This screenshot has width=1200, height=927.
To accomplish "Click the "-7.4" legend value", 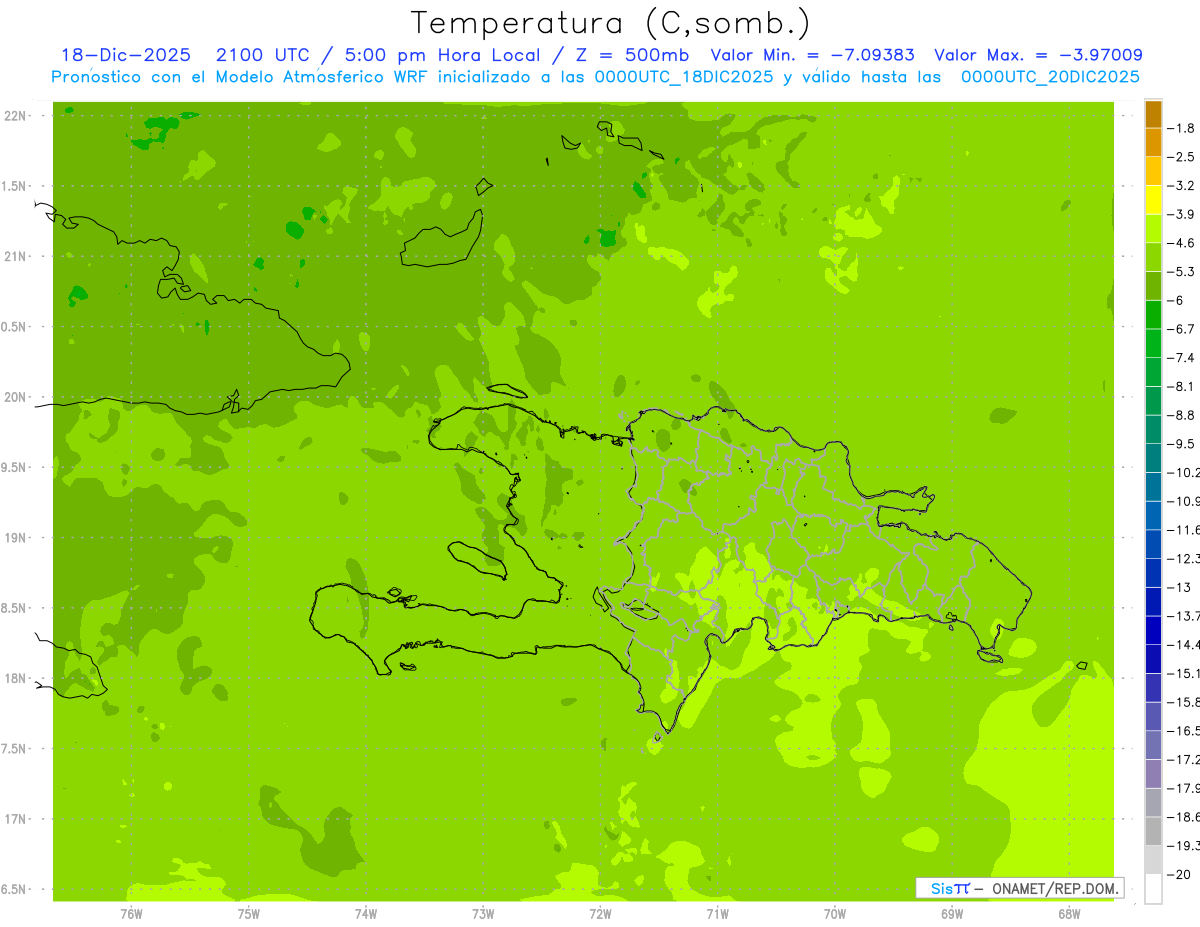I will click(1180, 357).
